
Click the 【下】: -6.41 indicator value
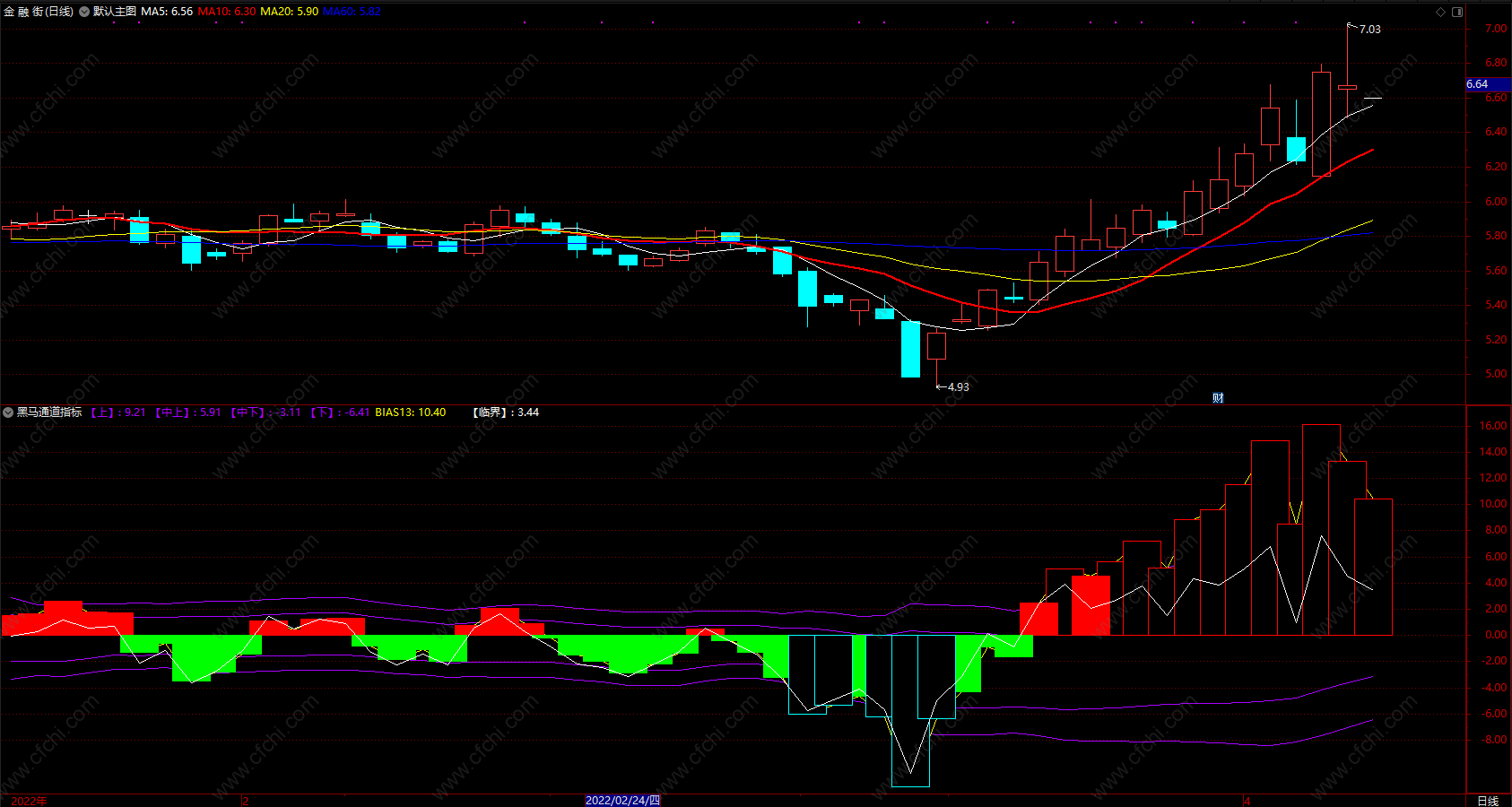(340, 412)
